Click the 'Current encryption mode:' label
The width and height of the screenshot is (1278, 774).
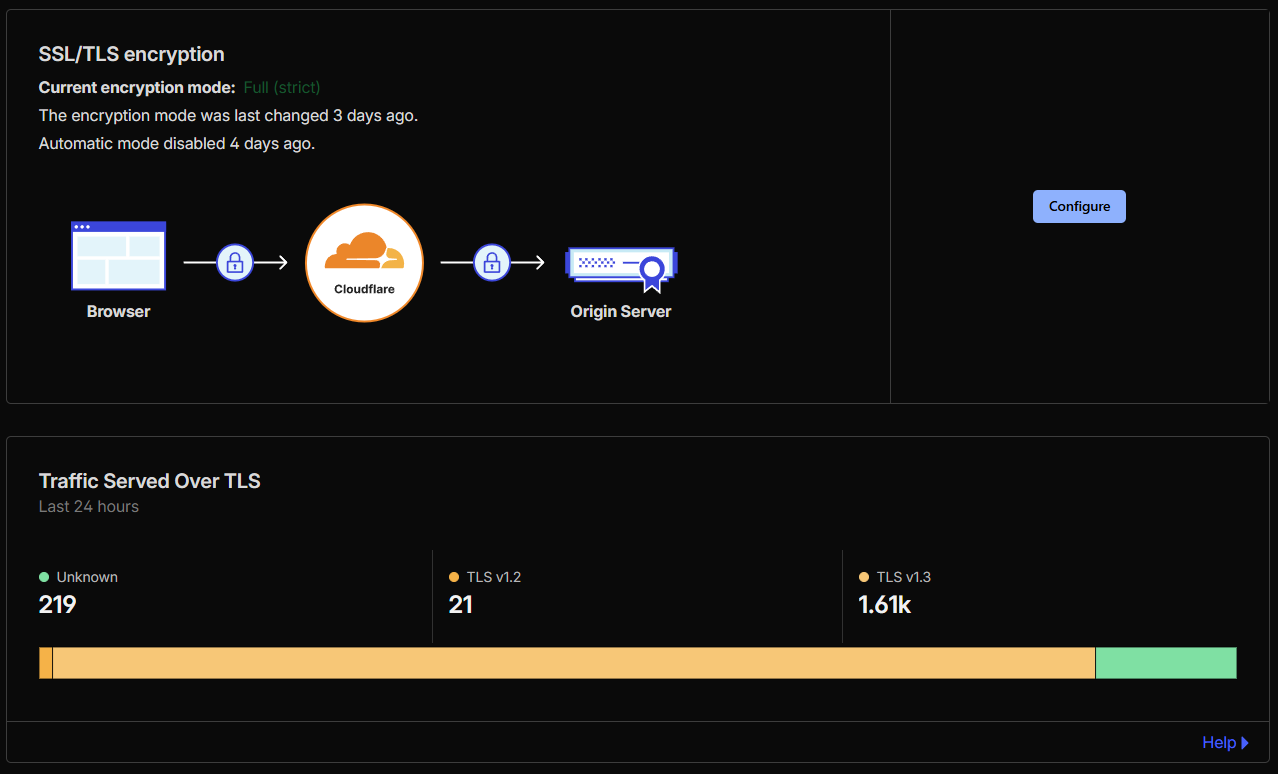pos(137,88)
